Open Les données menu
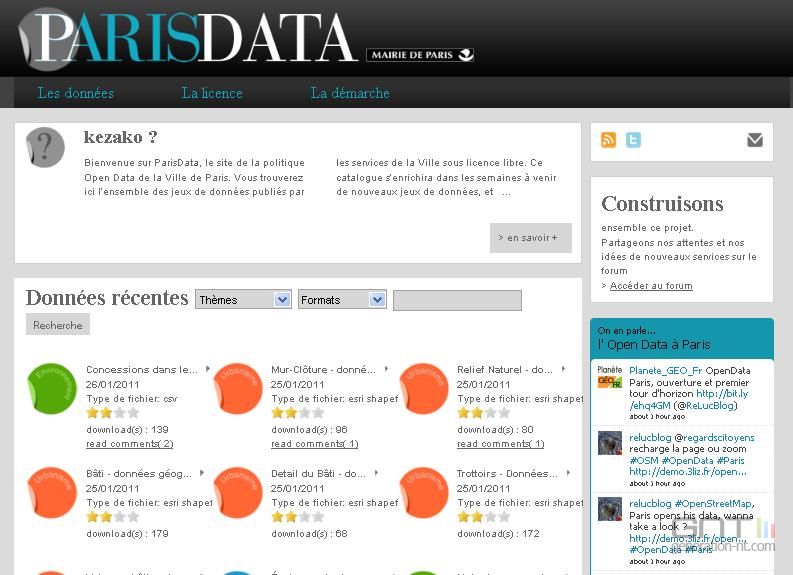This screenshot has width=793, height=575. [x=76, y=93]
